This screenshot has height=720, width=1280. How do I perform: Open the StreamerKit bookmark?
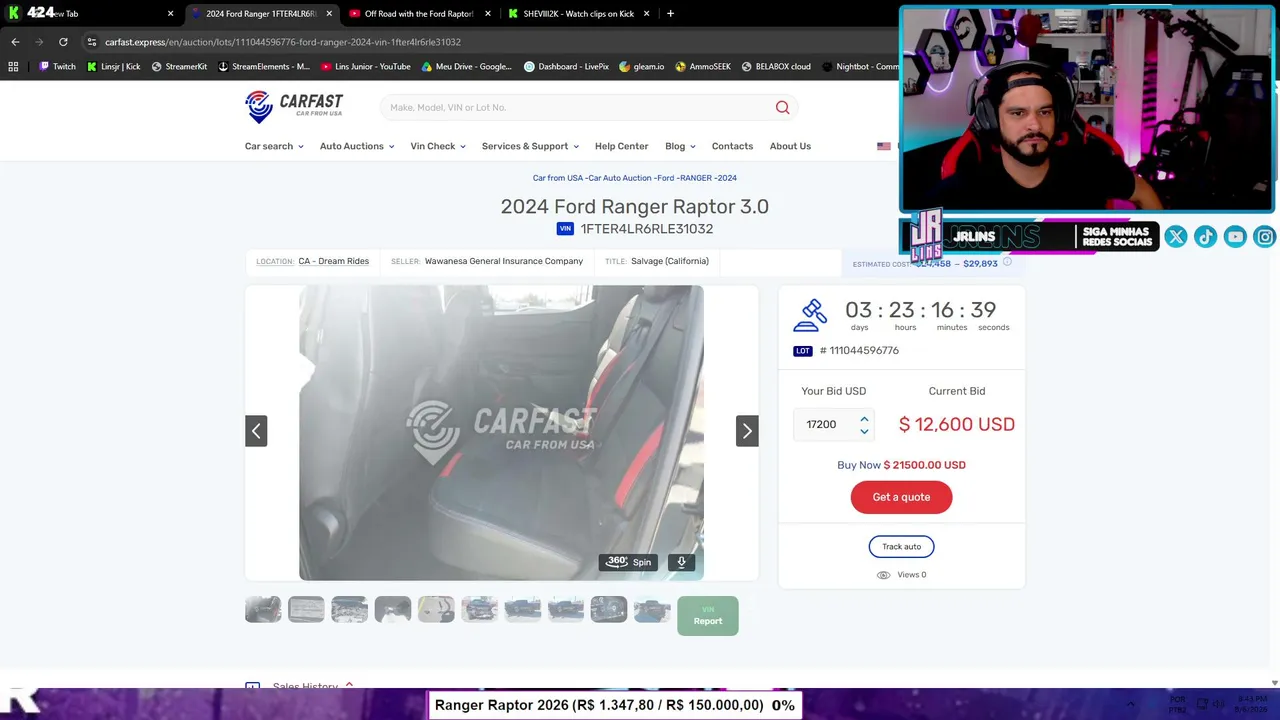pos(180,67)
